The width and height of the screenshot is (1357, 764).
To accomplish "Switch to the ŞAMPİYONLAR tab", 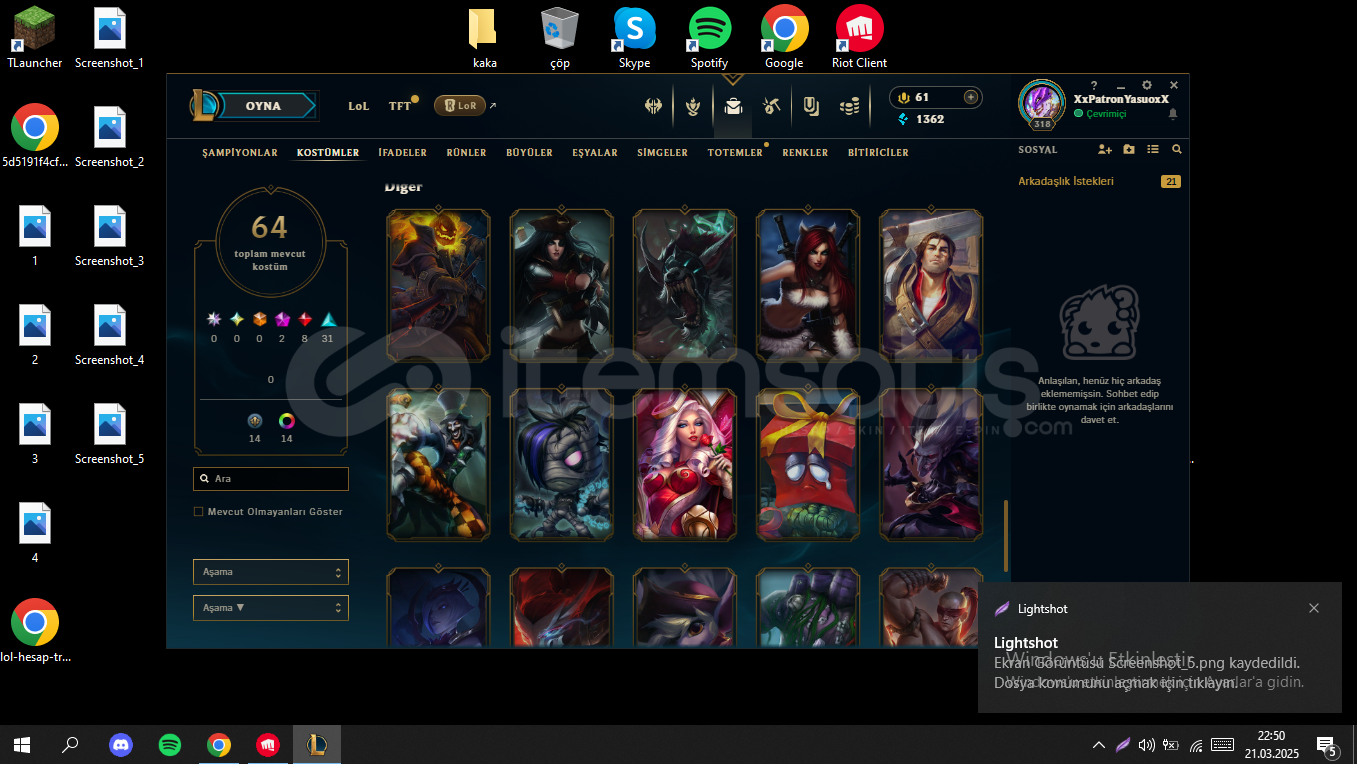I will (240, 153).
